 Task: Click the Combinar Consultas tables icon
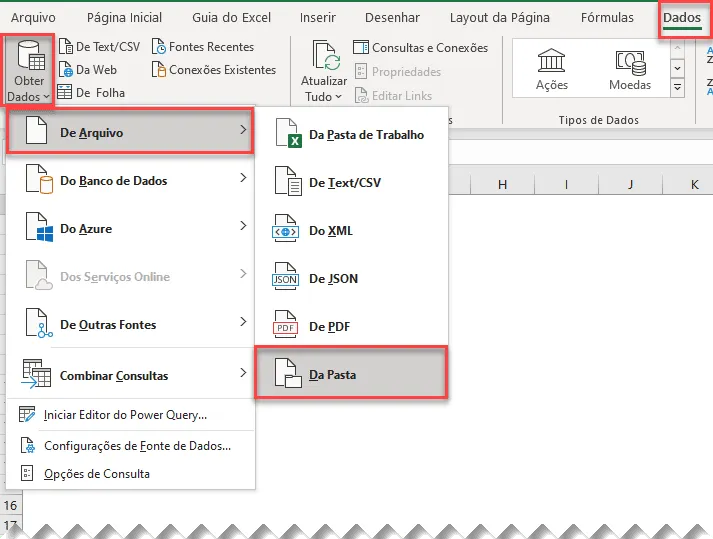tap(36, 374)
